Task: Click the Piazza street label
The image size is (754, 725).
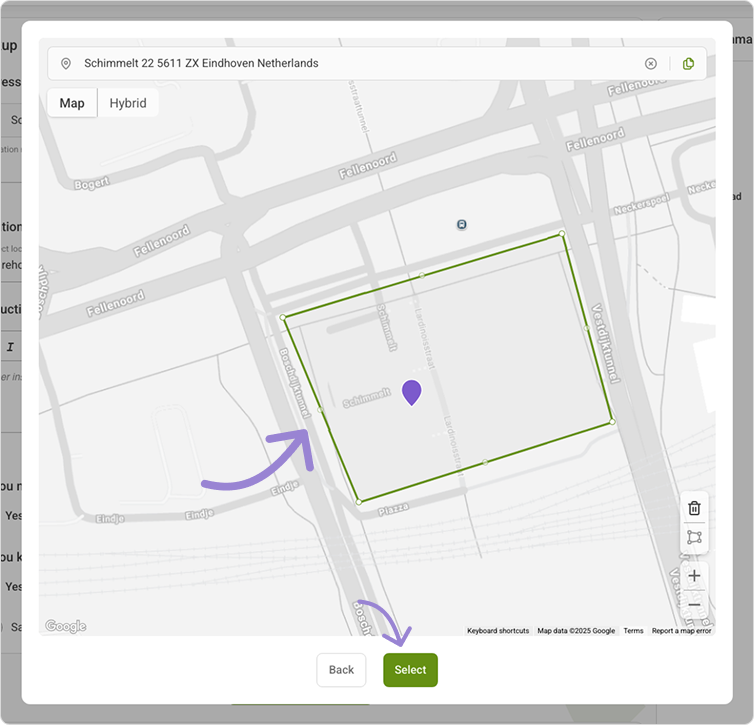Action: [393, 509]
